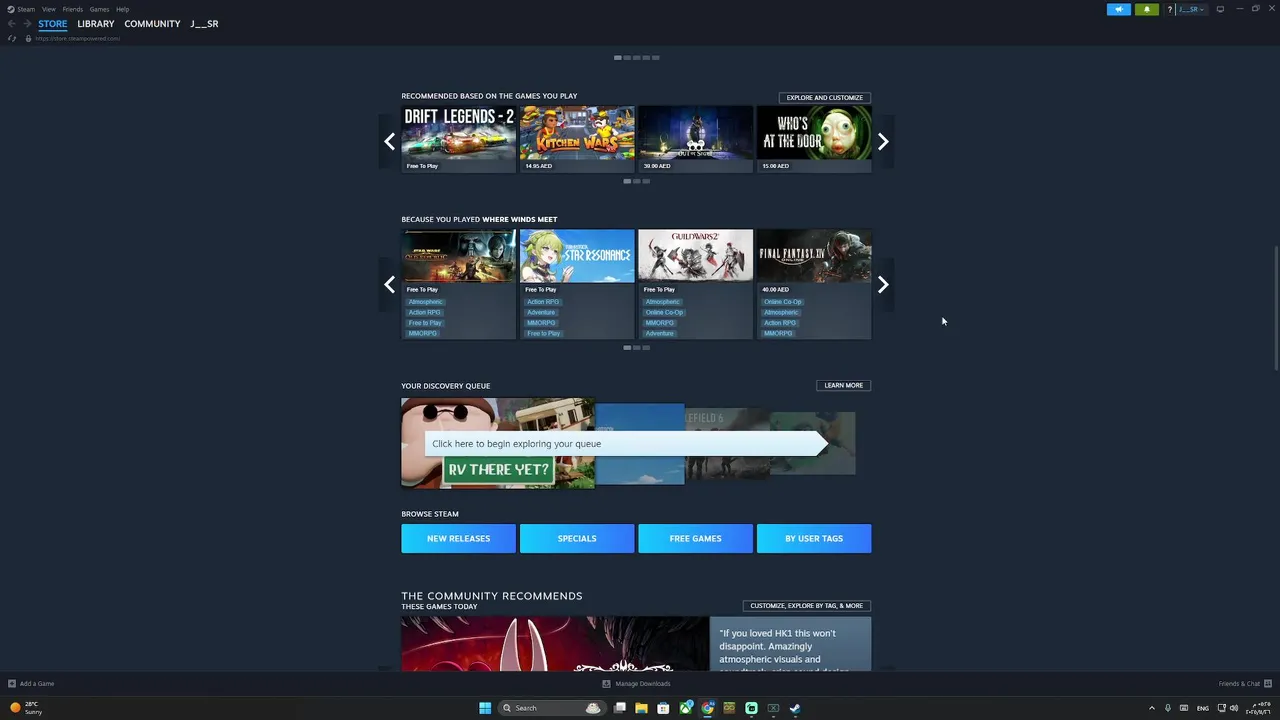Open the Windows Start menu

(x=485, y=708)
